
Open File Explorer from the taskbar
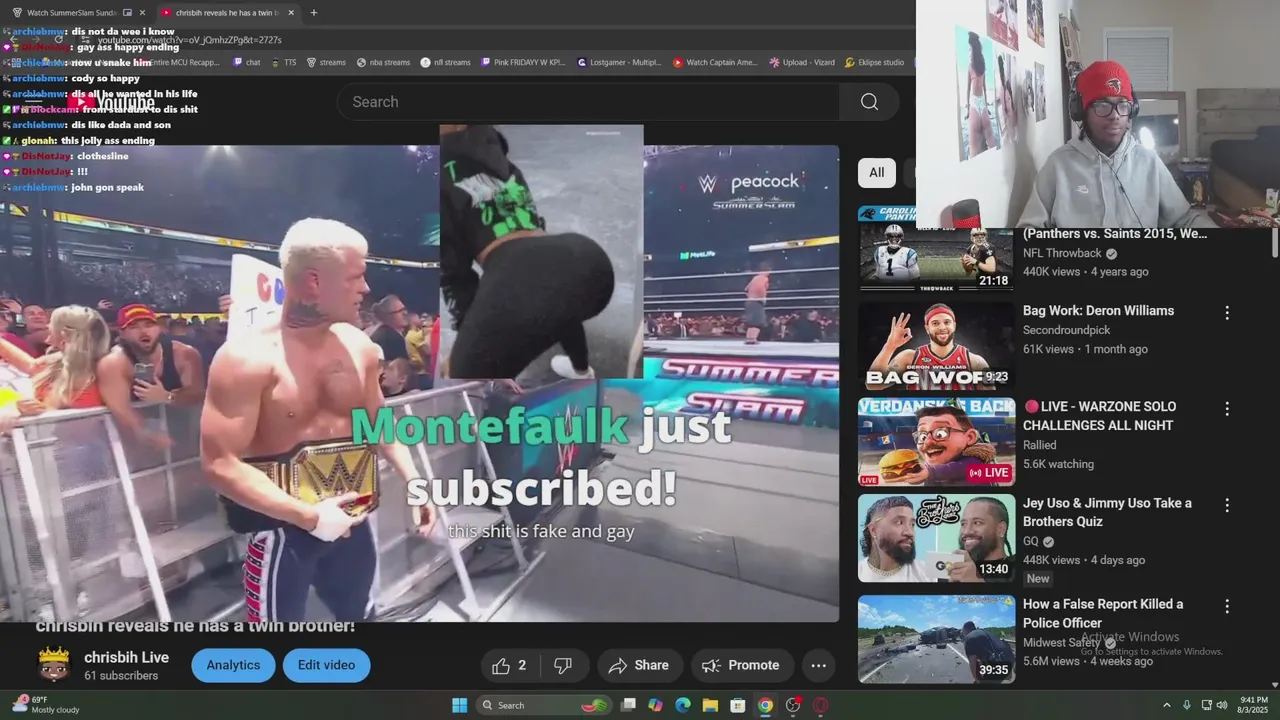[710, 705]
